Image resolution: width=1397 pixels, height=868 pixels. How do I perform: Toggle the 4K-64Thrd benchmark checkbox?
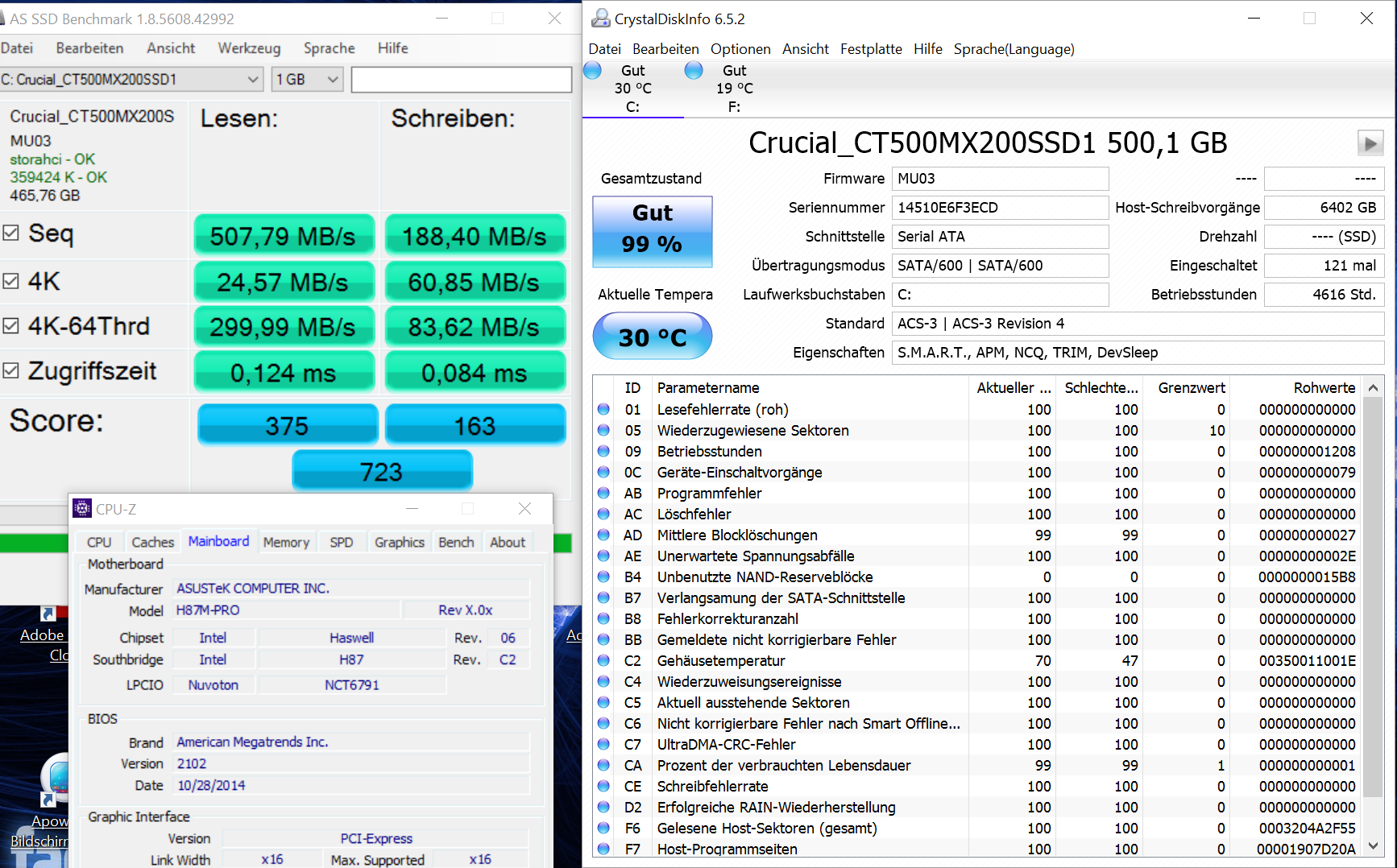coord(10,325)
